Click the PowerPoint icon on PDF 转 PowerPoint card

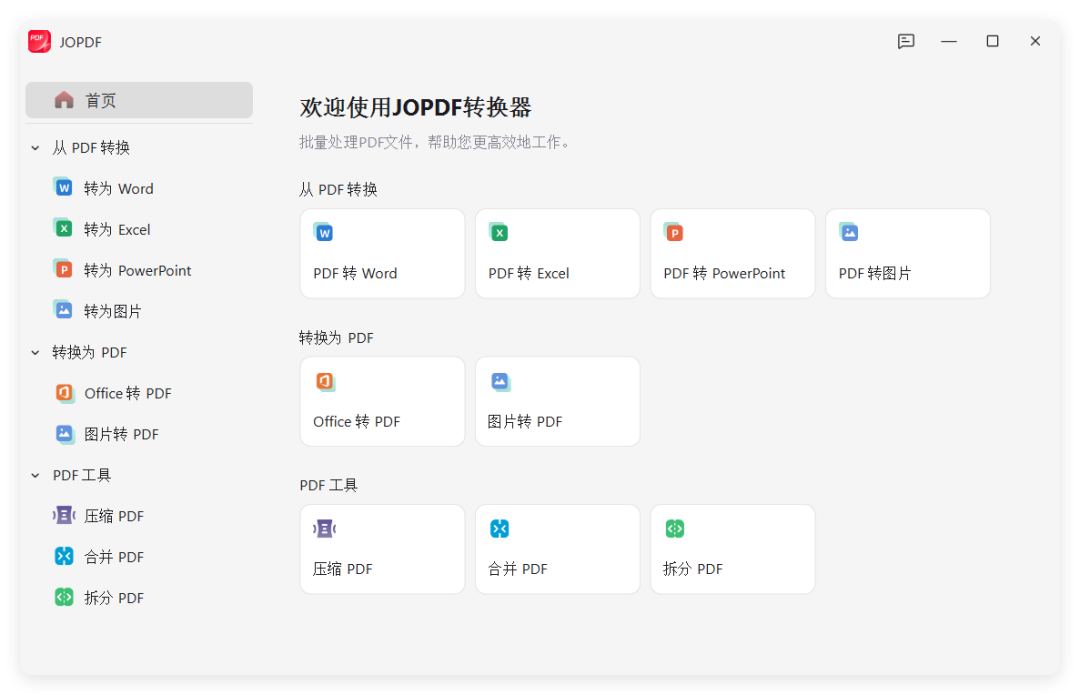click(674, 233)
